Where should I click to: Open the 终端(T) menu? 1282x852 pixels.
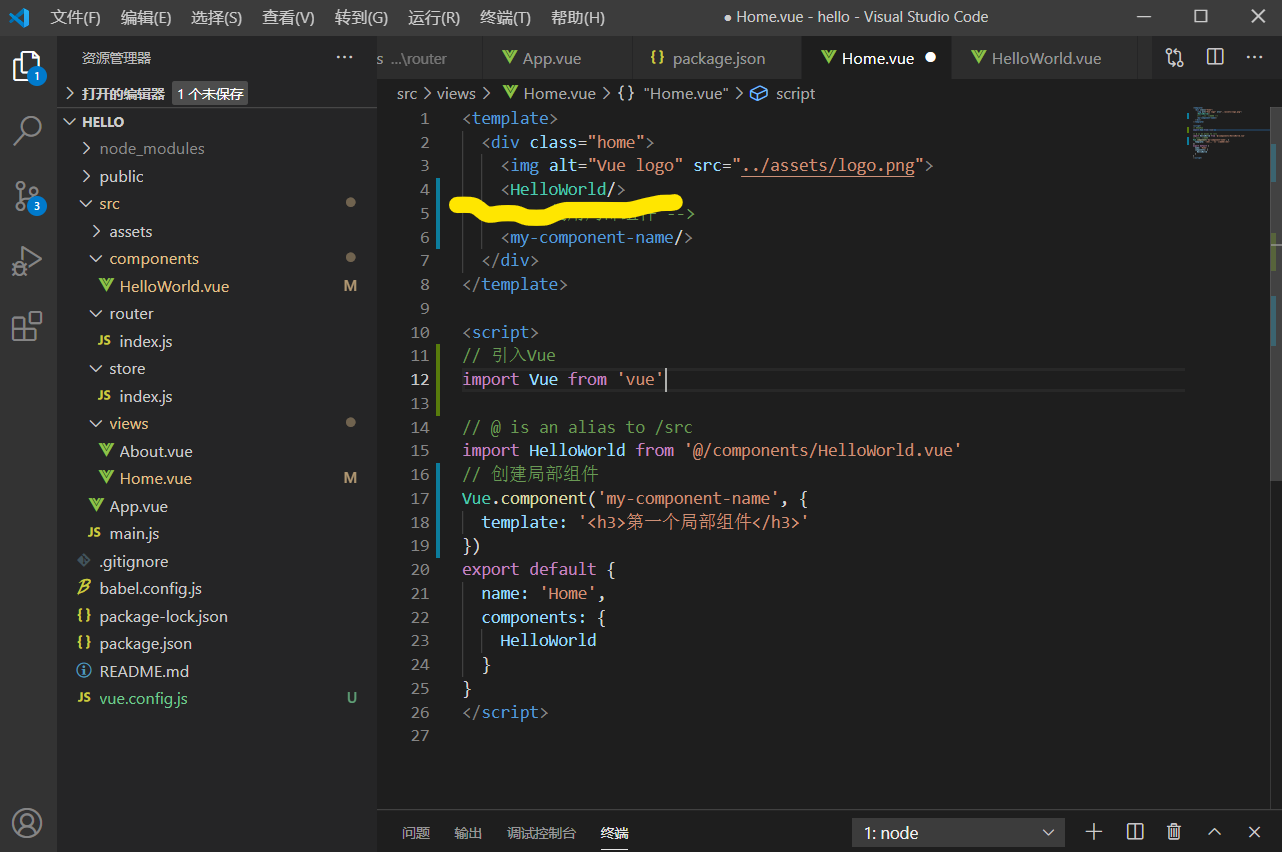(x=506, y=17)
